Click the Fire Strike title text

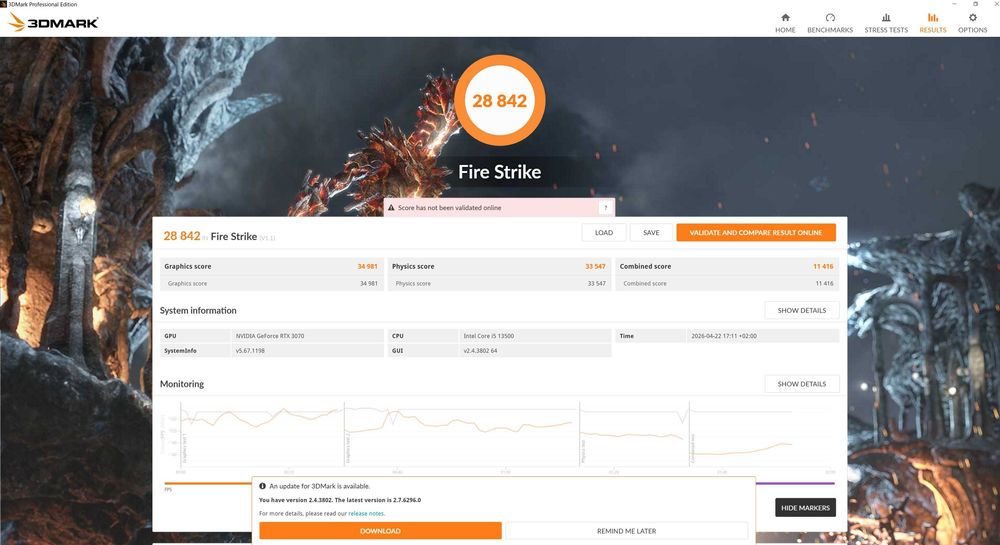tap(499, 172)
